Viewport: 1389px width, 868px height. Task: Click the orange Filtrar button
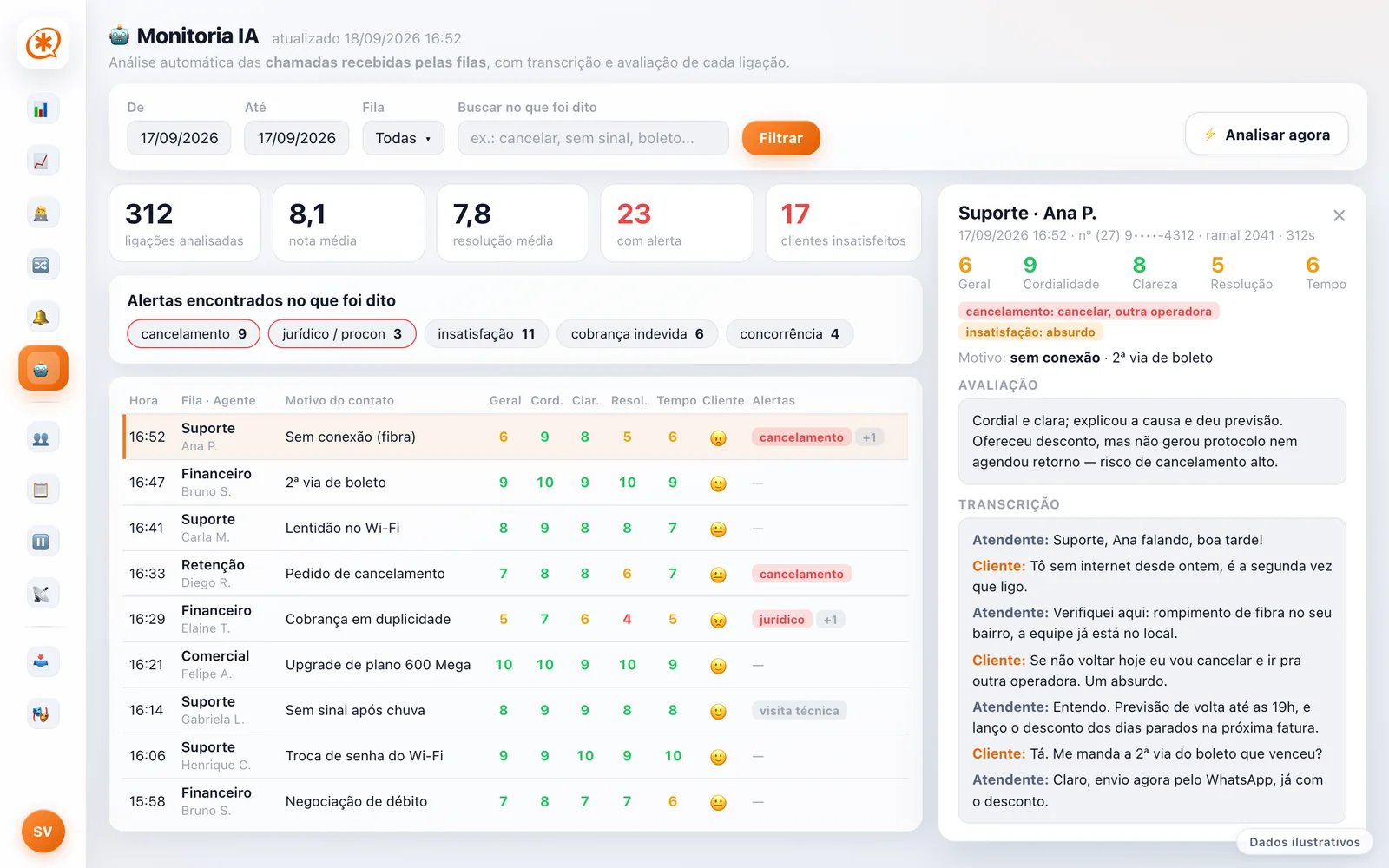point(781,138)
